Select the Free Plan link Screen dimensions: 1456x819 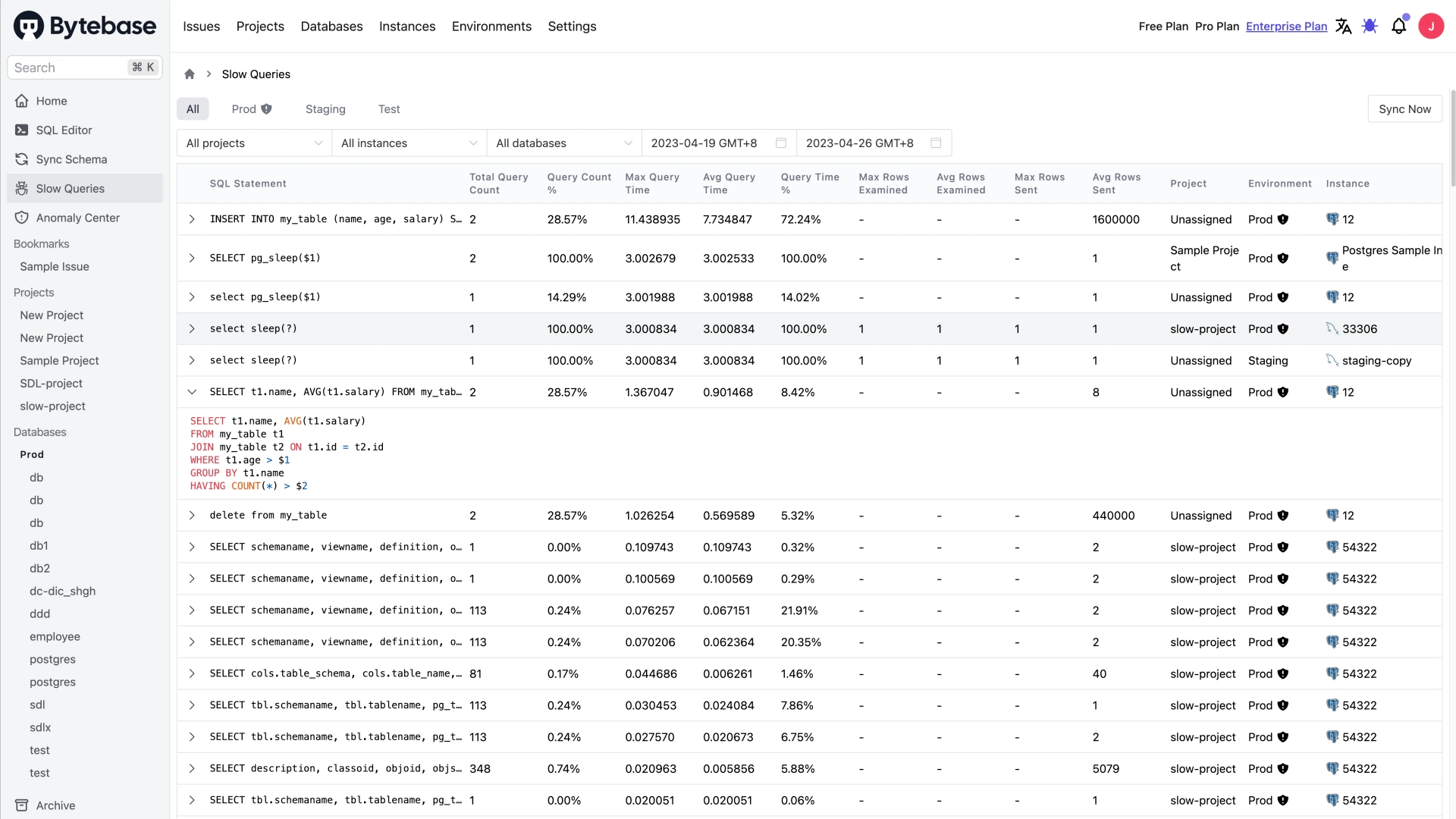1163,27
